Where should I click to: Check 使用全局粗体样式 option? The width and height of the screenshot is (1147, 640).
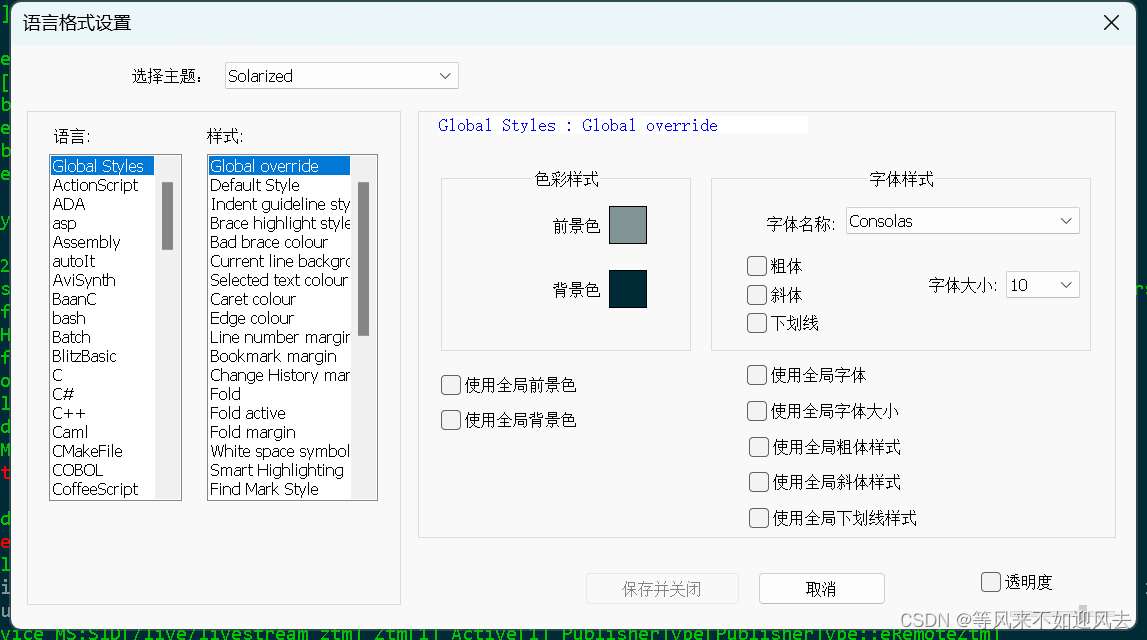[757, 446]
